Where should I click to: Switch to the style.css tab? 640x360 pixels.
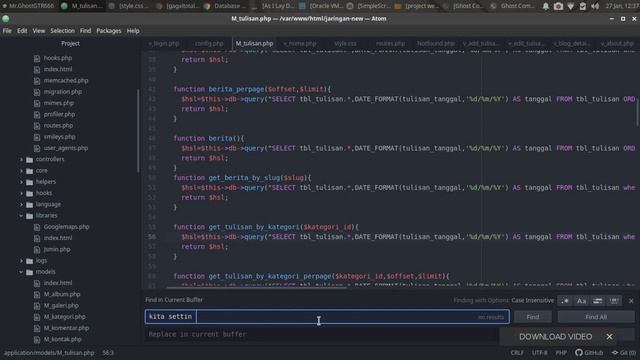tap(345, 43)
